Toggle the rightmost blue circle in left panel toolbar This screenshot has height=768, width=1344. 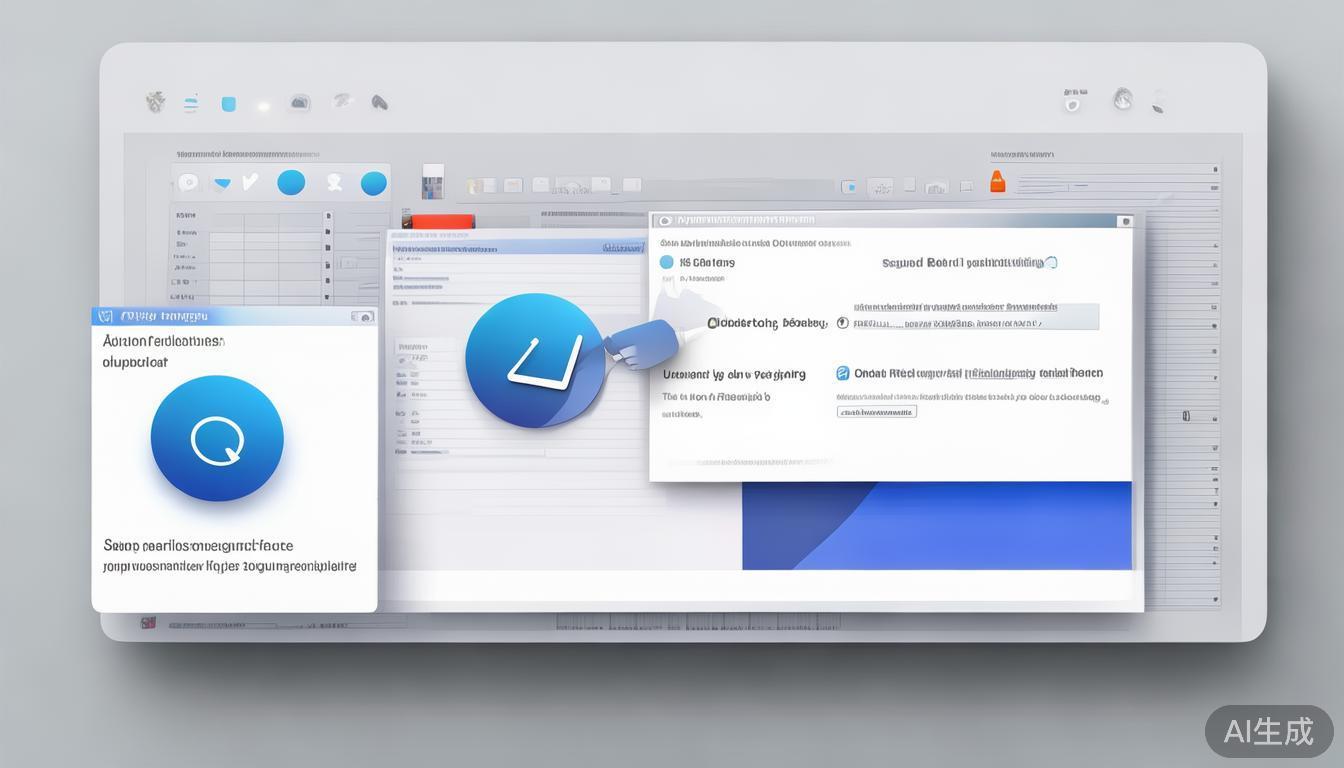[373, 183]
